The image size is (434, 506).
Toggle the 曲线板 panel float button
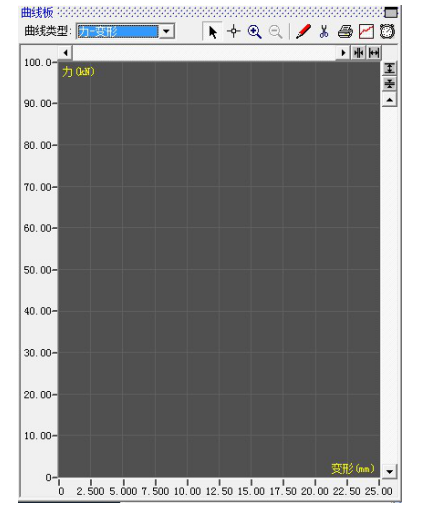(x=391, y=13)
